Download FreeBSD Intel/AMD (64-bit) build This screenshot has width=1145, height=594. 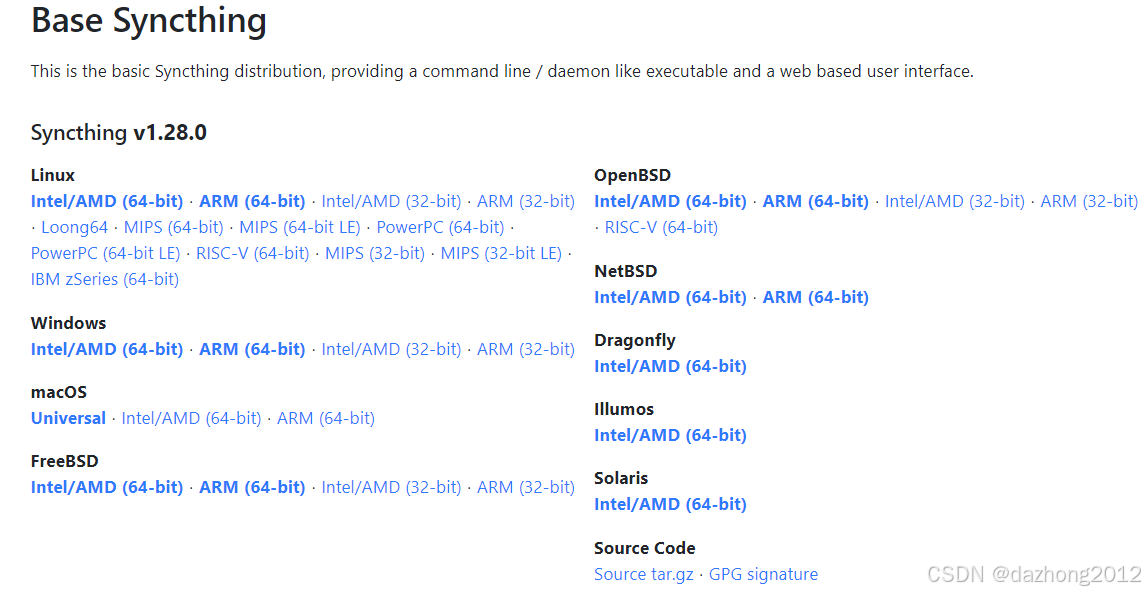107,487
